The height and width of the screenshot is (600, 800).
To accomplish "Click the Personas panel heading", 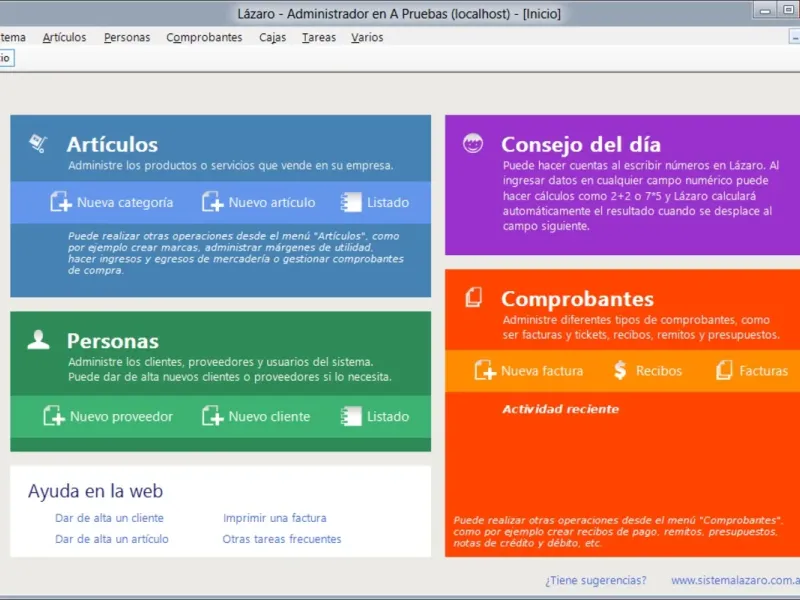I will 113,341.
